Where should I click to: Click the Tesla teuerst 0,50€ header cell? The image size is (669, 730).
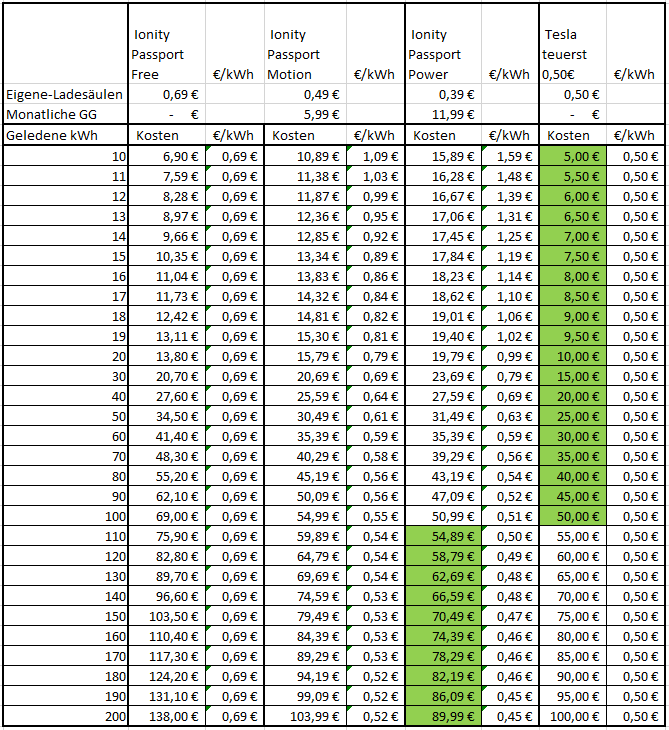573,44
